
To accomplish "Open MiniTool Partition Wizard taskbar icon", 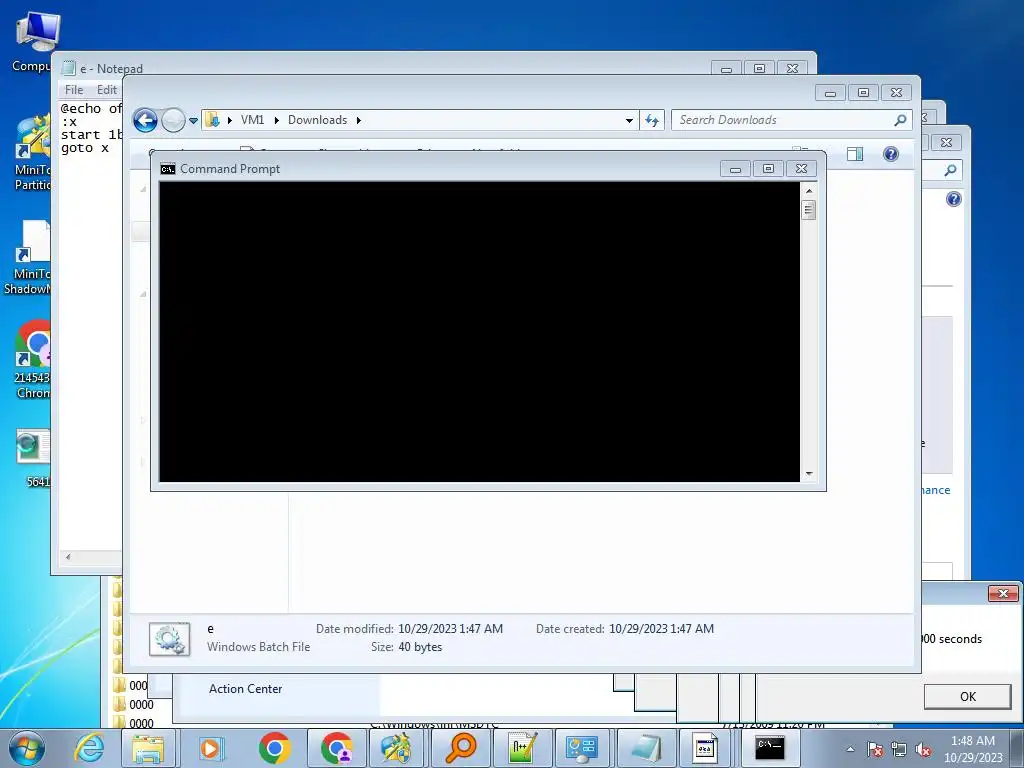I will 396,748.
